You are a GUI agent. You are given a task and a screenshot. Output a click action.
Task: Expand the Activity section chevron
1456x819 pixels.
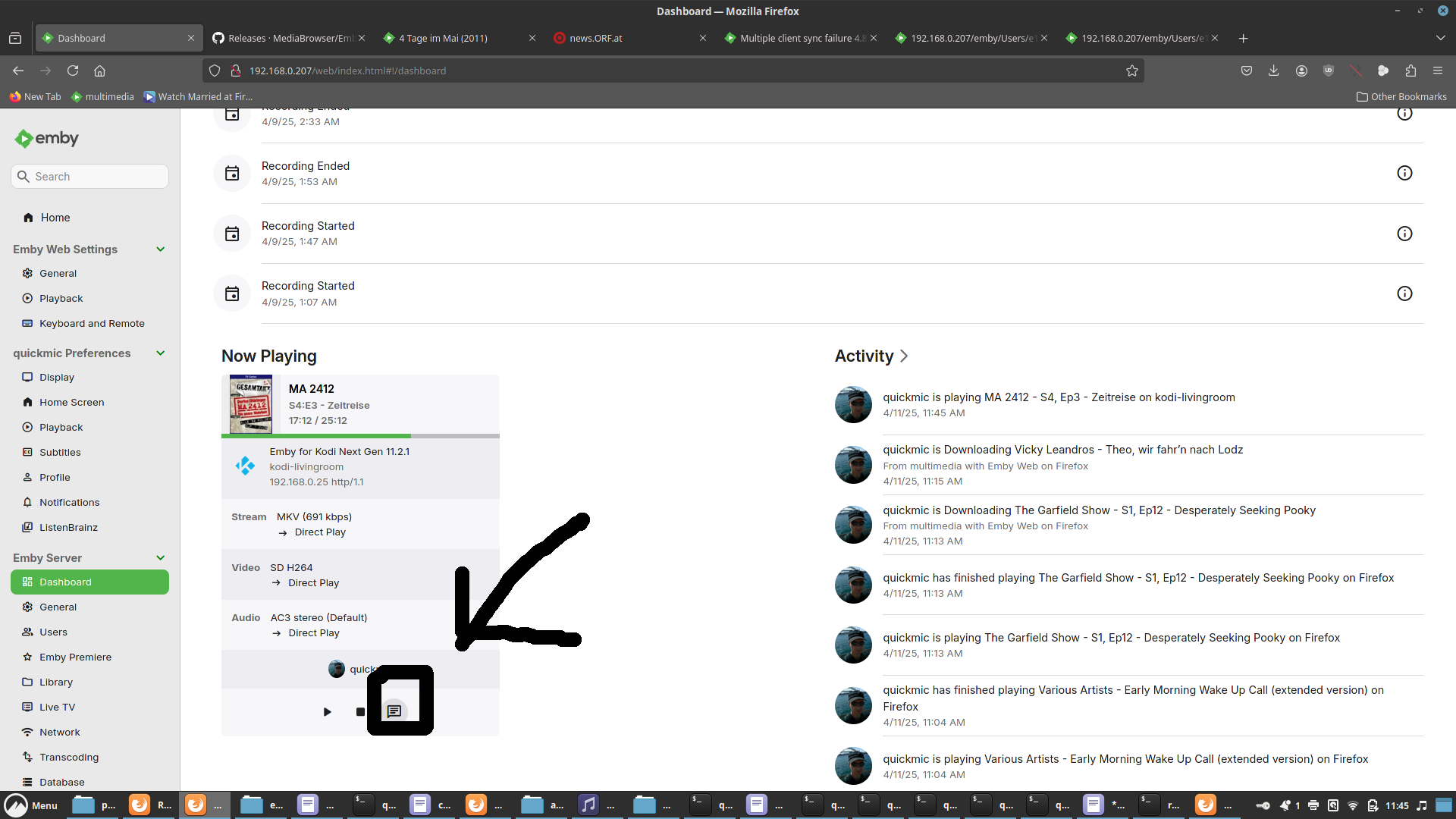[x=904, y=356]
